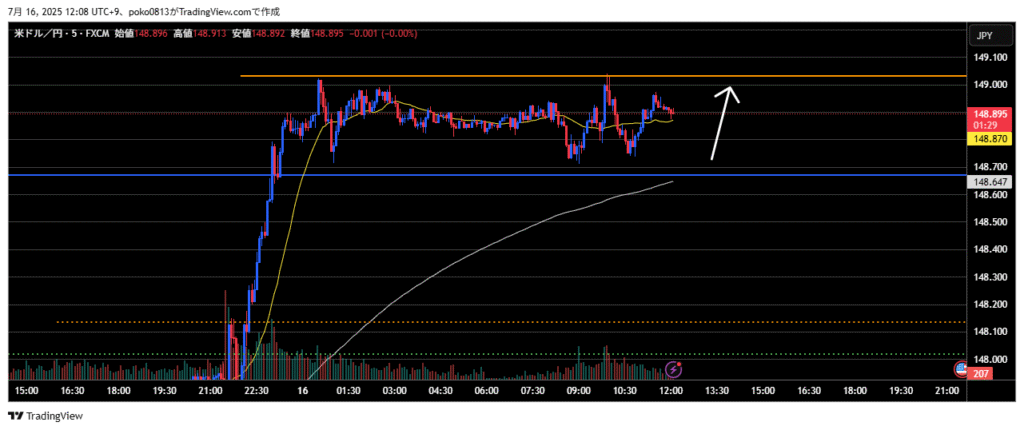
Task: Click the 16 date marker on time axis
Action: click(303, 391)
